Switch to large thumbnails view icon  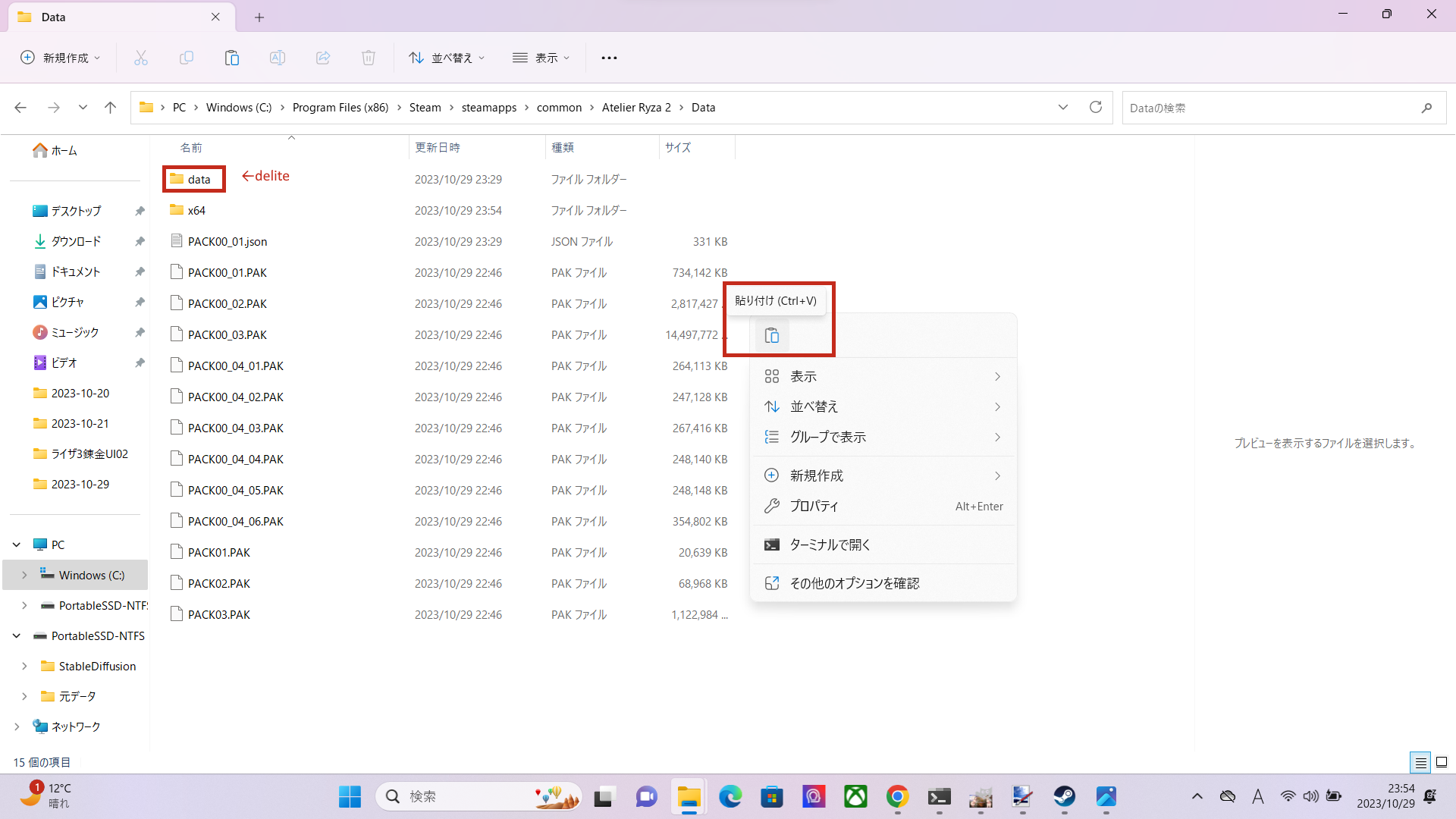pyautogui.click(x=1442, y=762)
